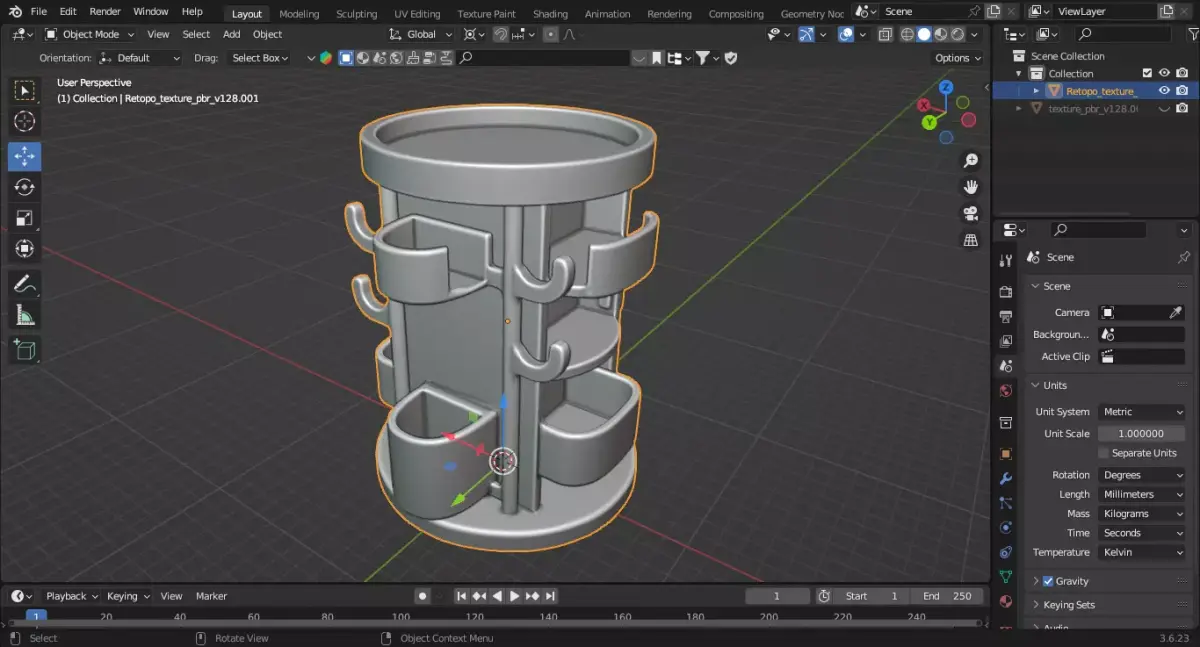This screenshot has width=1200, height=647.
Task: Pick the Add Cube tool
Action: (25, 350)
